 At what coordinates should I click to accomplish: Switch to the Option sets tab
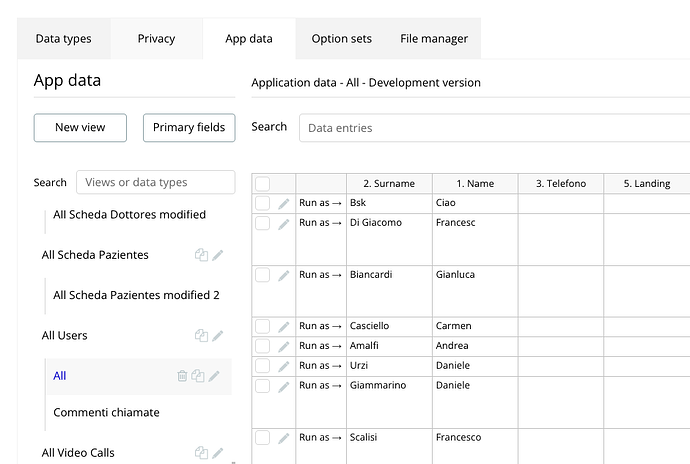tap(341, 39)
